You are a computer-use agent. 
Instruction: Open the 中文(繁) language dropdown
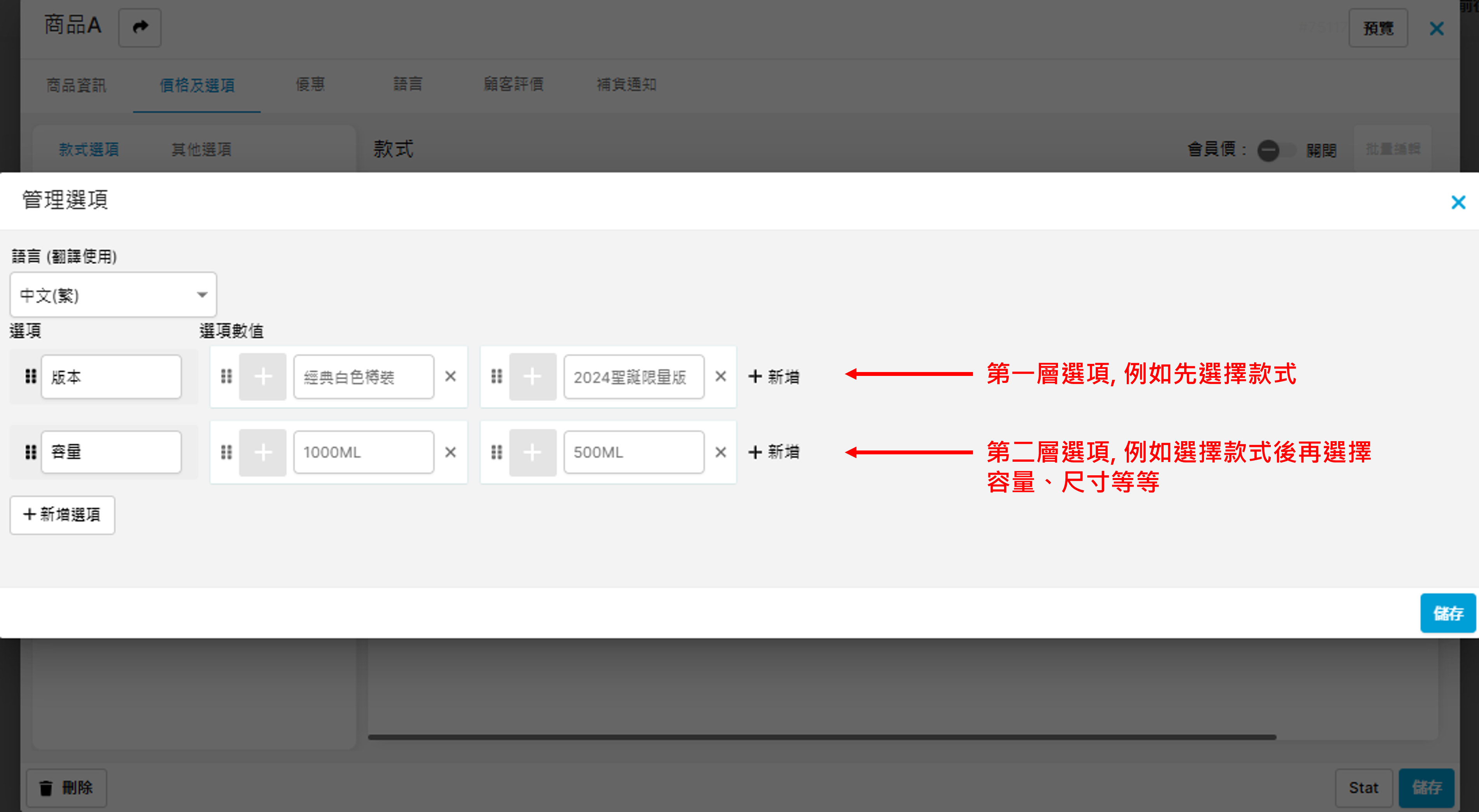[113, 295]
